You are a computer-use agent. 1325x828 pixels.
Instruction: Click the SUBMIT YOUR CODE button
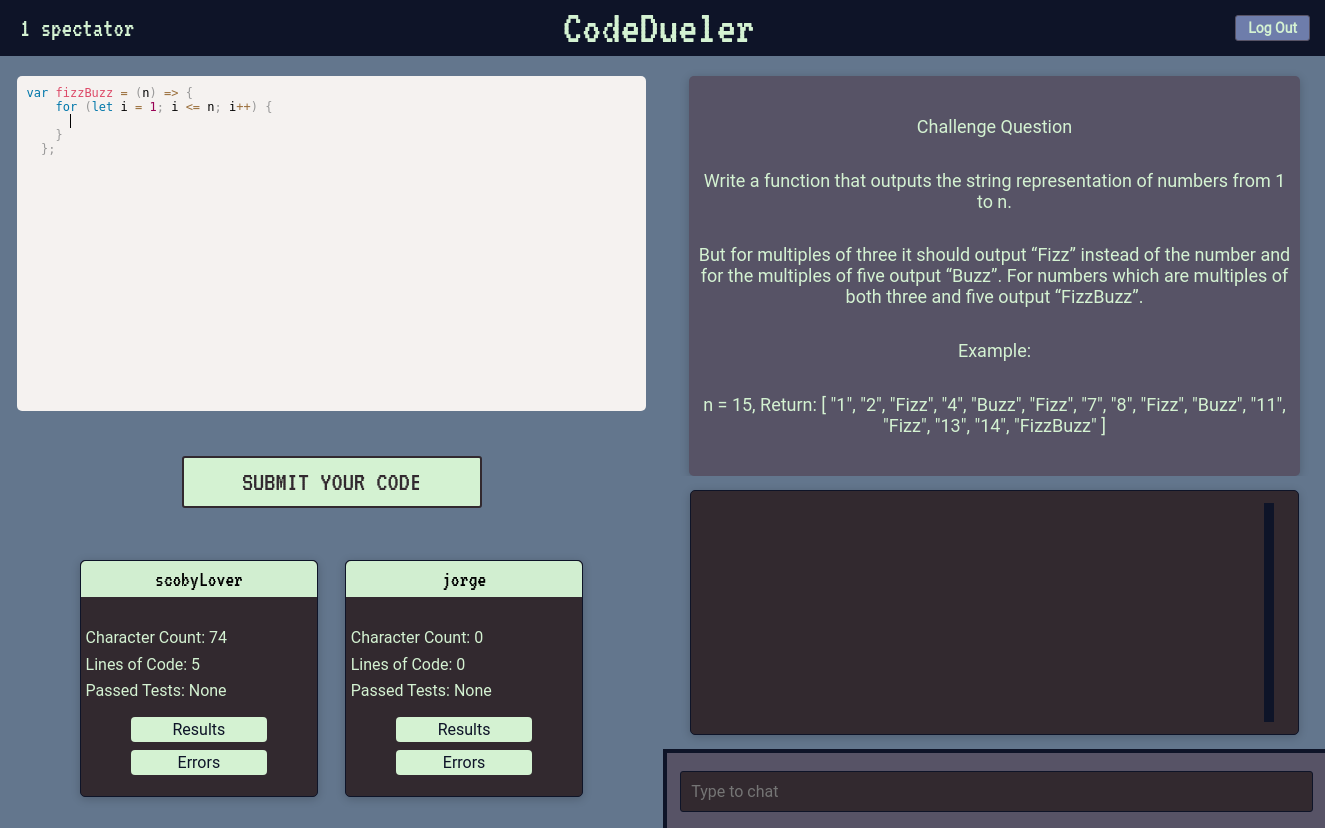coord(331,482)
